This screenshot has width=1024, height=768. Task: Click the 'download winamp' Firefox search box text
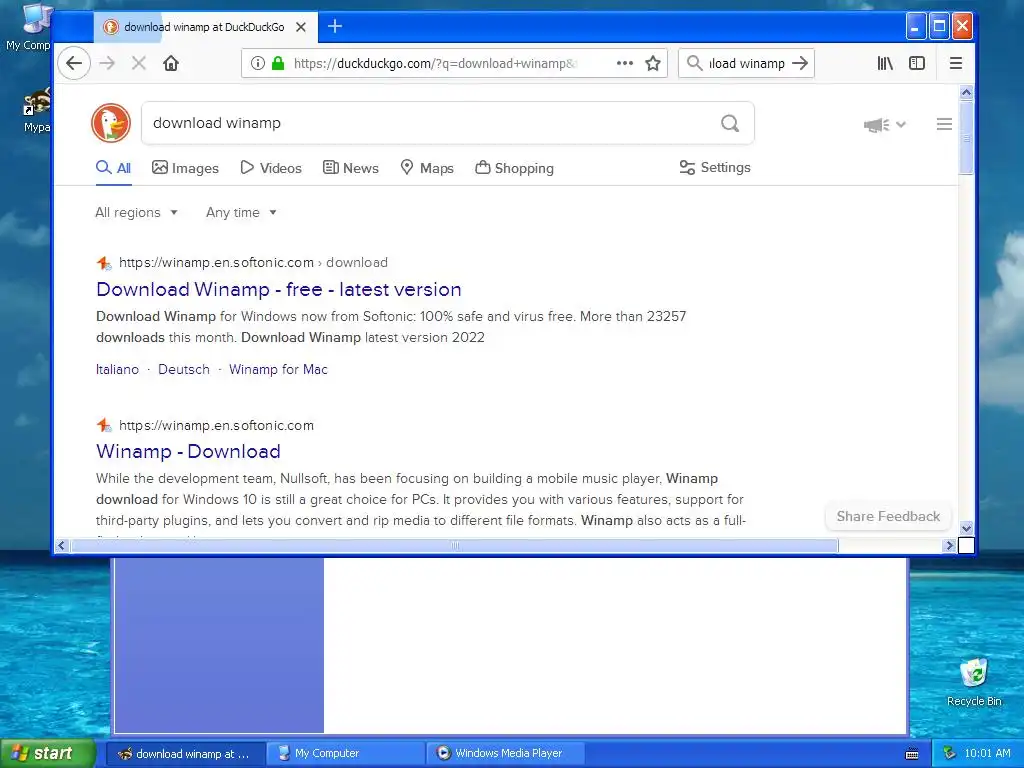[x=746, y=63]
